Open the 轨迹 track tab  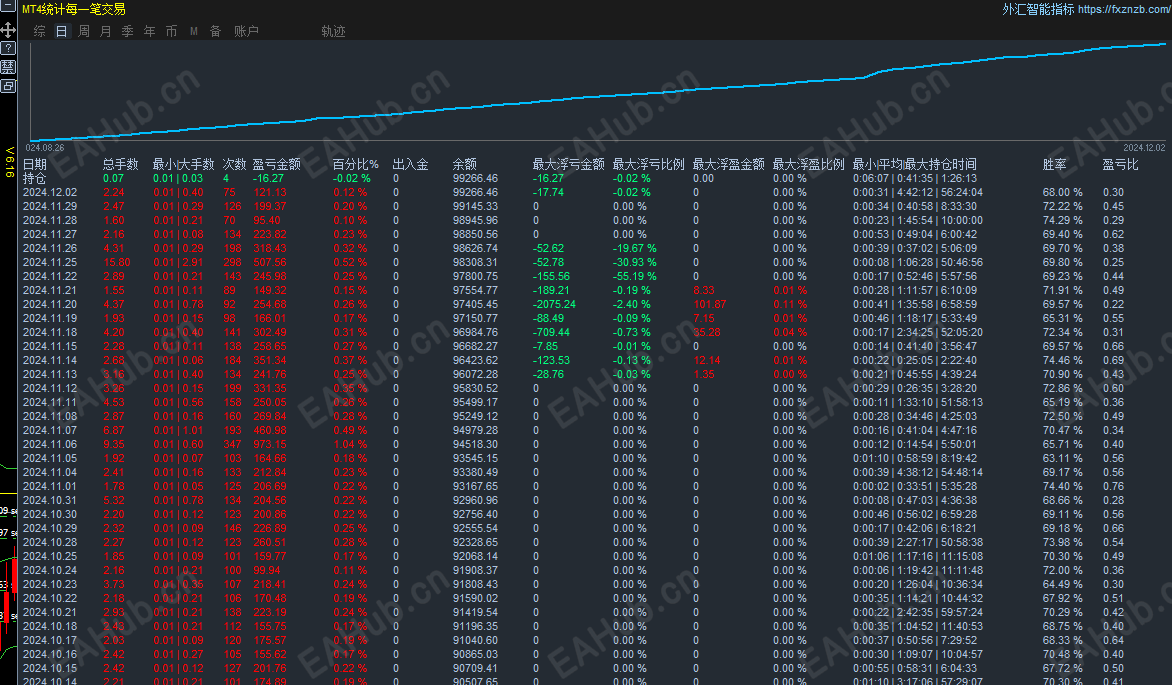point(333,31)
